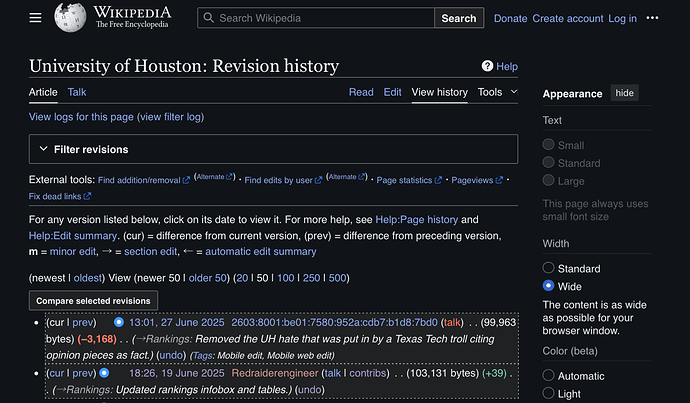Viewport: 690px width, 403px height.
Task: Click the Wikipedia globe logo
Action: click(x=70, y=18)
